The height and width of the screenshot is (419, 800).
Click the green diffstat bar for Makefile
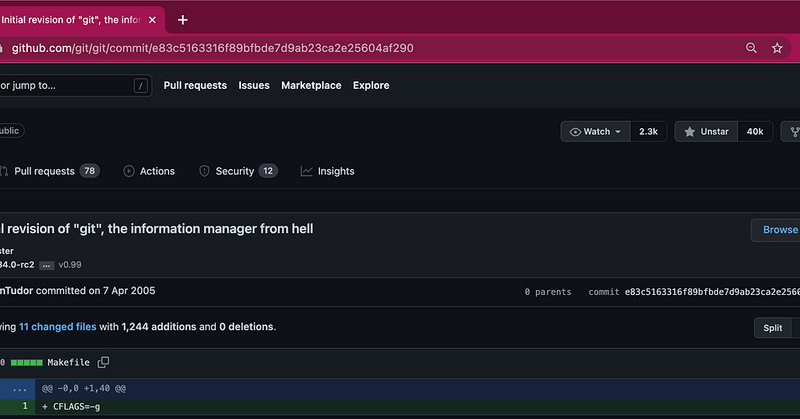click(x=27, y=363)
